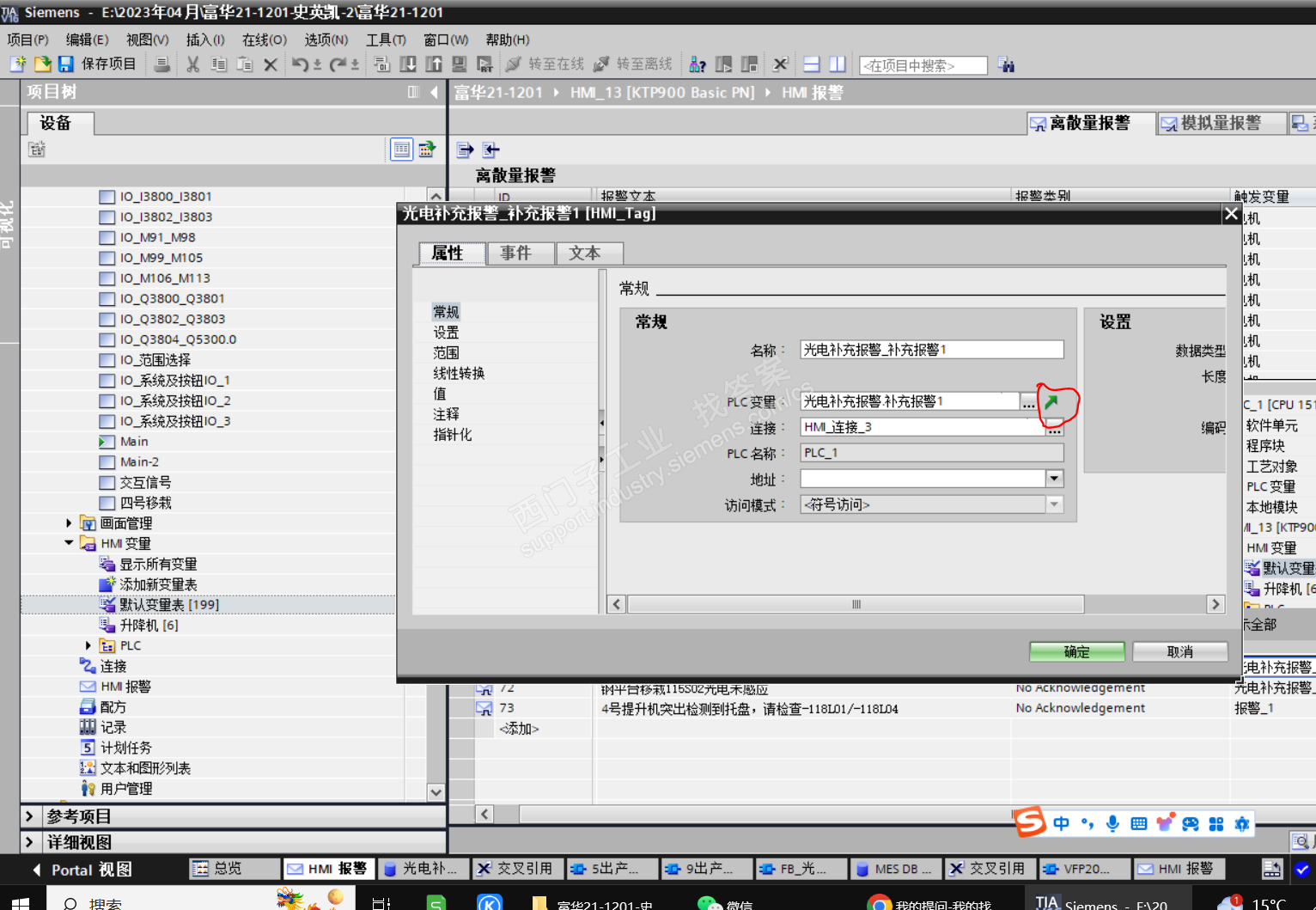
Task: Click the new project icon in toolbar
Action: 17,64
